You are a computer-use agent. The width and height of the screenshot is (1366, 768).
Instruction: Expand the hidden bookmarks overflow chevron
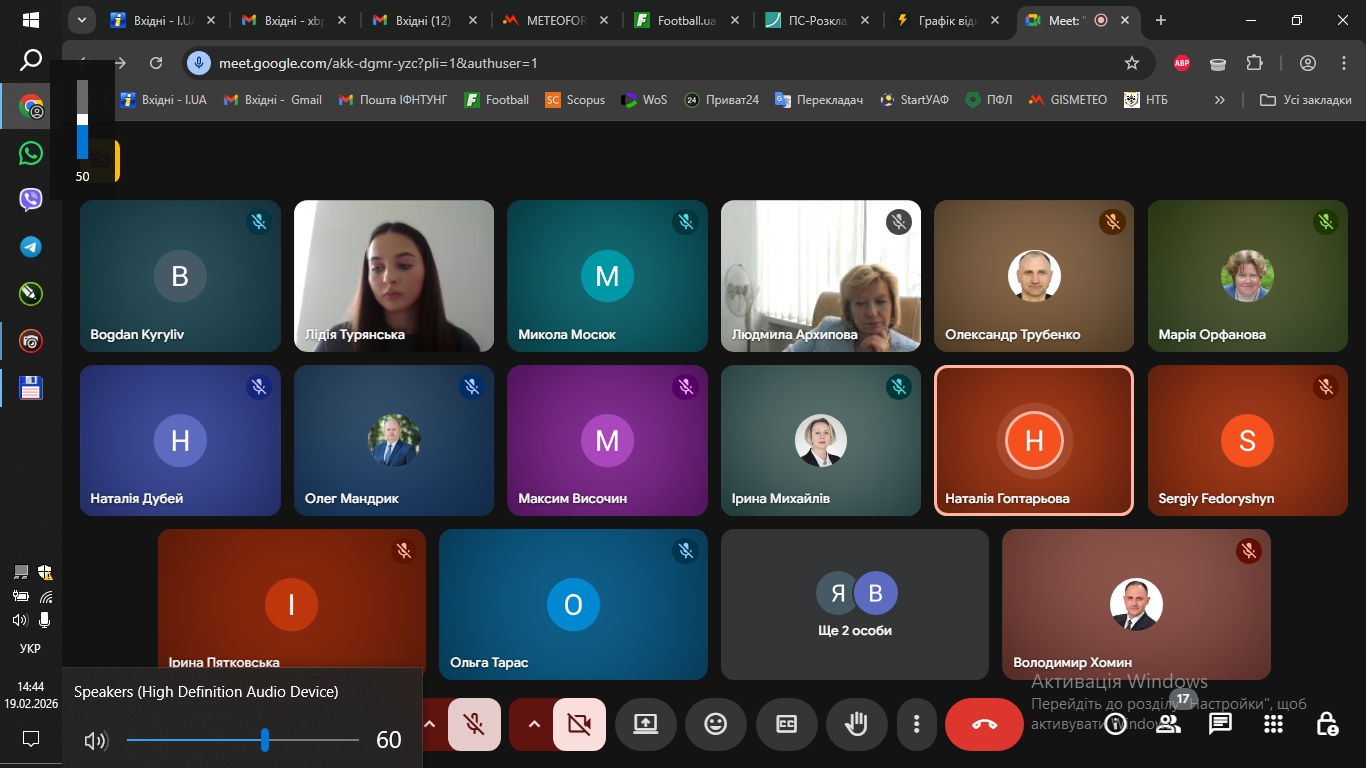click(1219, 100)
